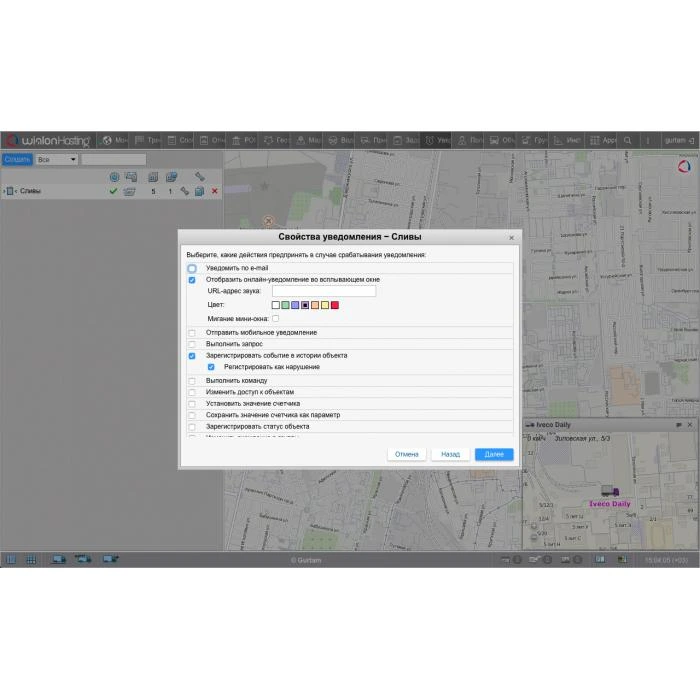Click the wrench icon in Сливы row
700x700 pixels.
coord(184,191)
